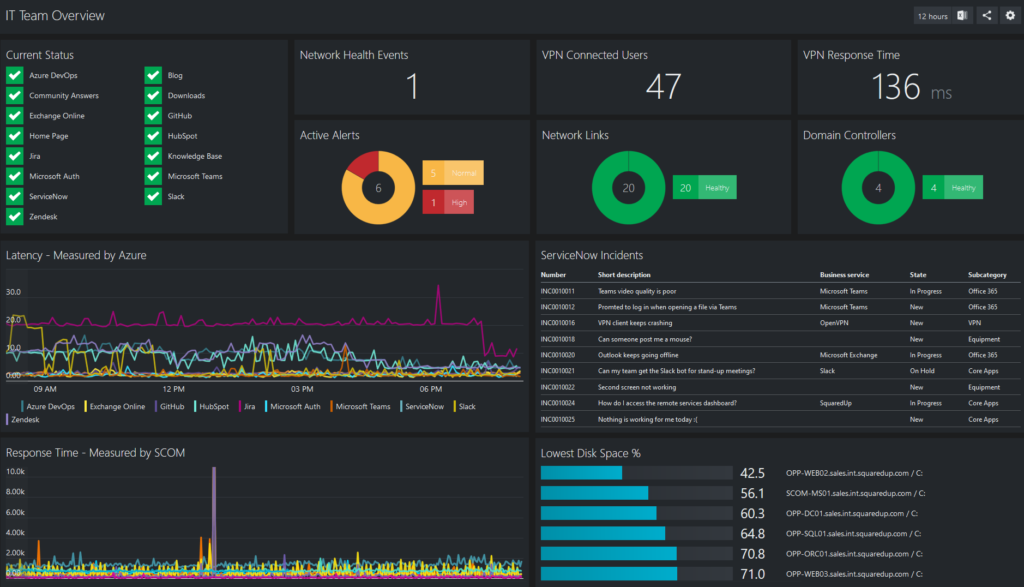Toggle Azure DevOps series in latency legend
The image size is (1024, 587).
[x=48, y=406]
